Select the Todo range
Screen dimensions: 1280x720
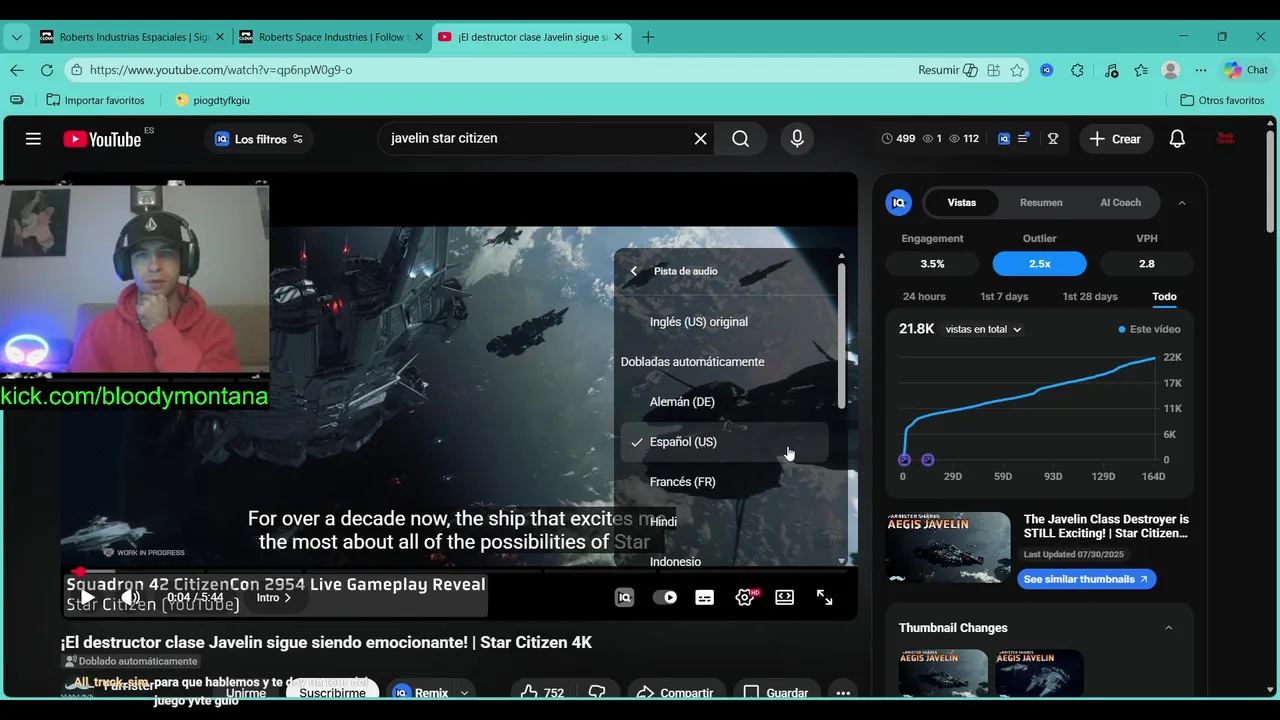coord(1164,297)
